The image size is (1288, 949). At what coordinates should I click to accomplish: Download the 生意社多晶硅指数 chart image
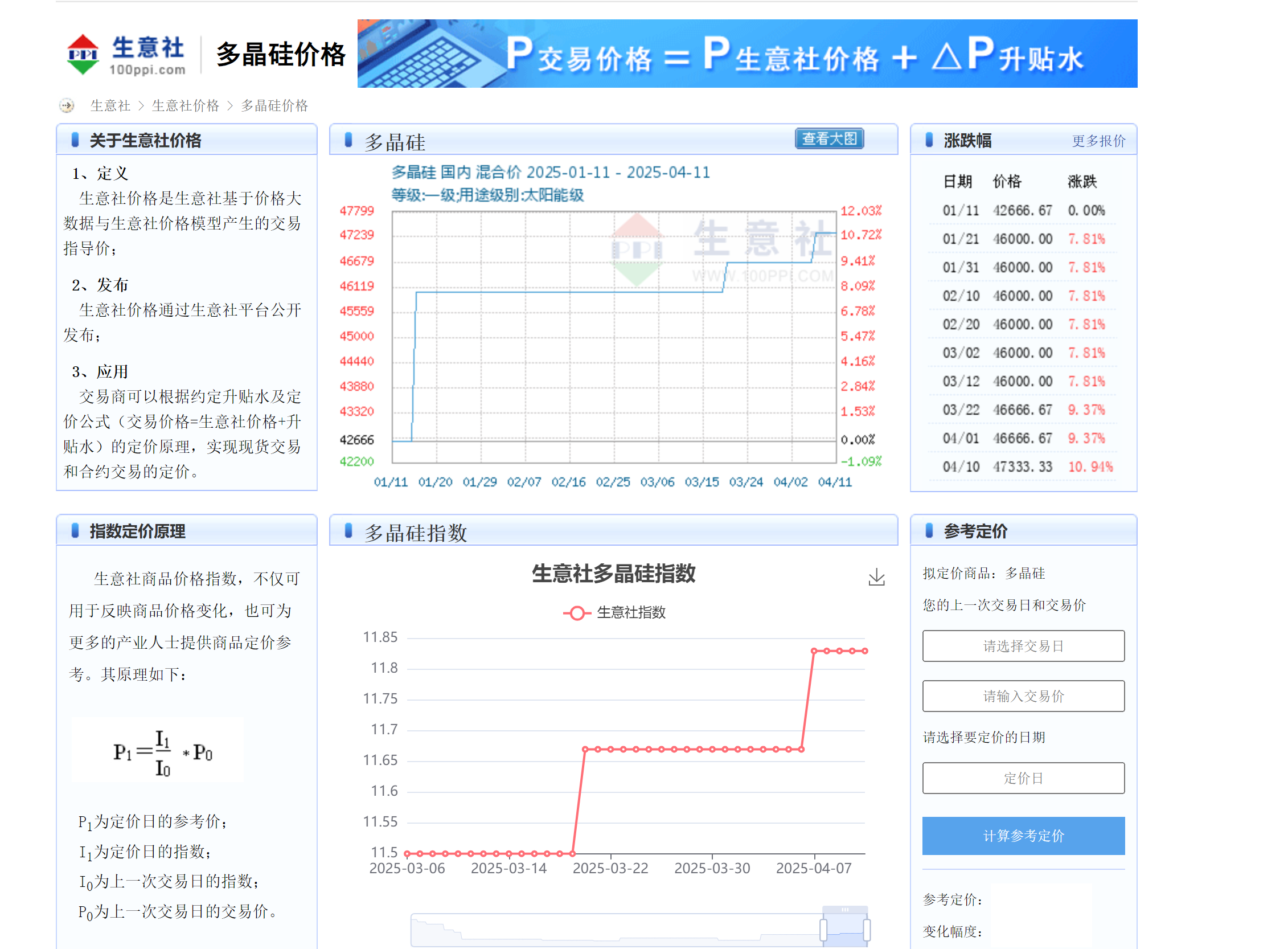[x=876, y=577]
